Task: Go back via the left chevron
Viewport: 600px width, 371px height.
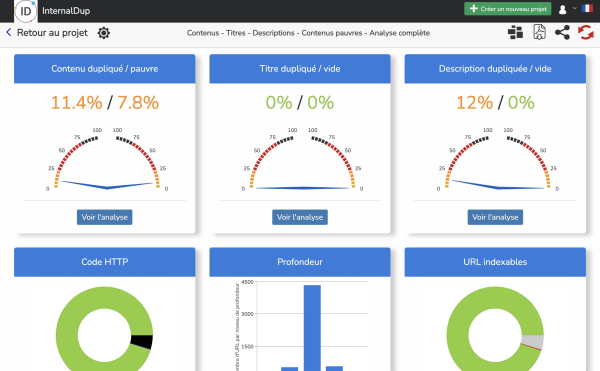Action: (x=9, y=33)
